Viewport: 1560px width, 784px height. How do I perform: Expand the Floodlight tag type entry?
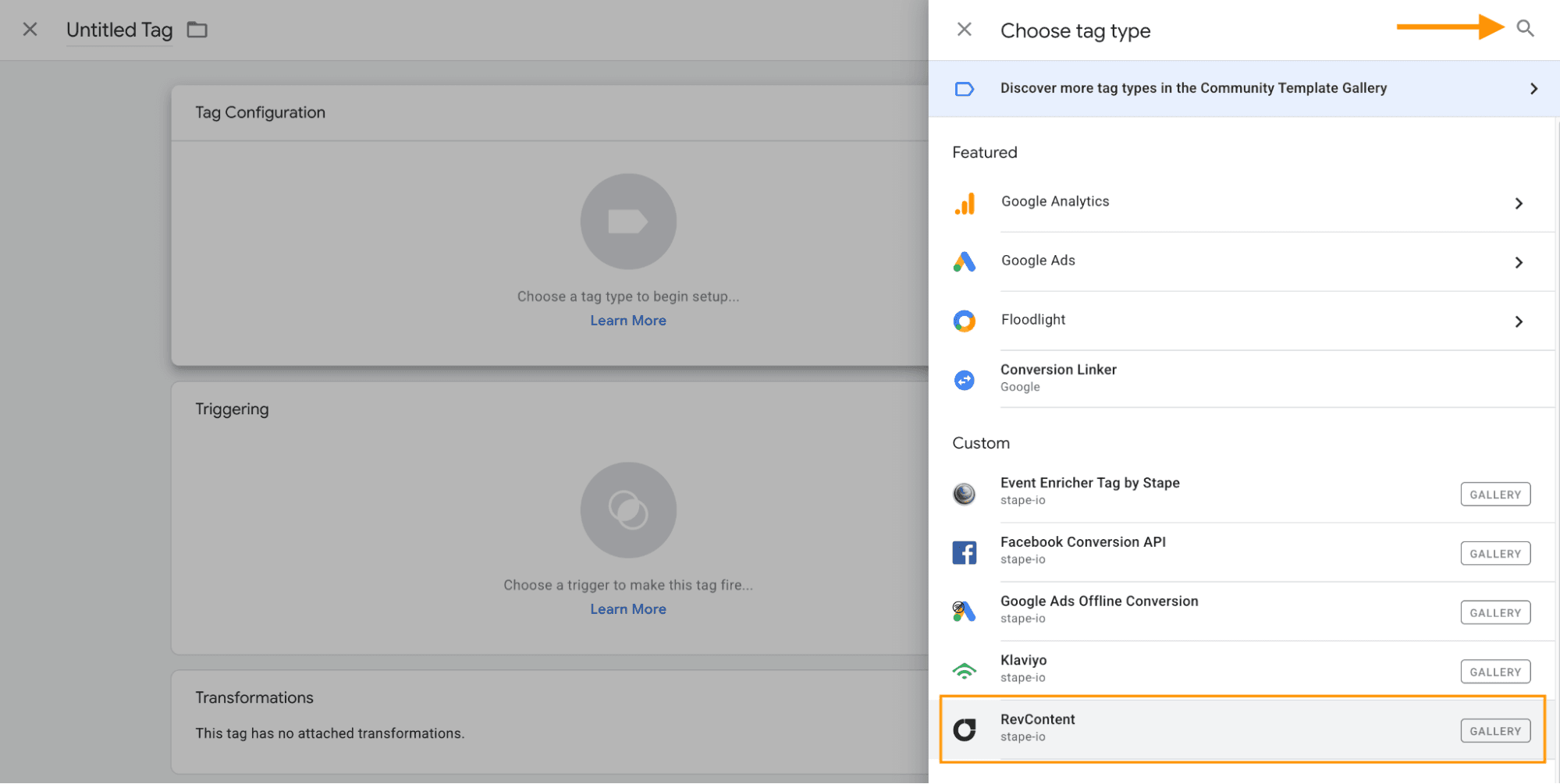pos(1519,321)
